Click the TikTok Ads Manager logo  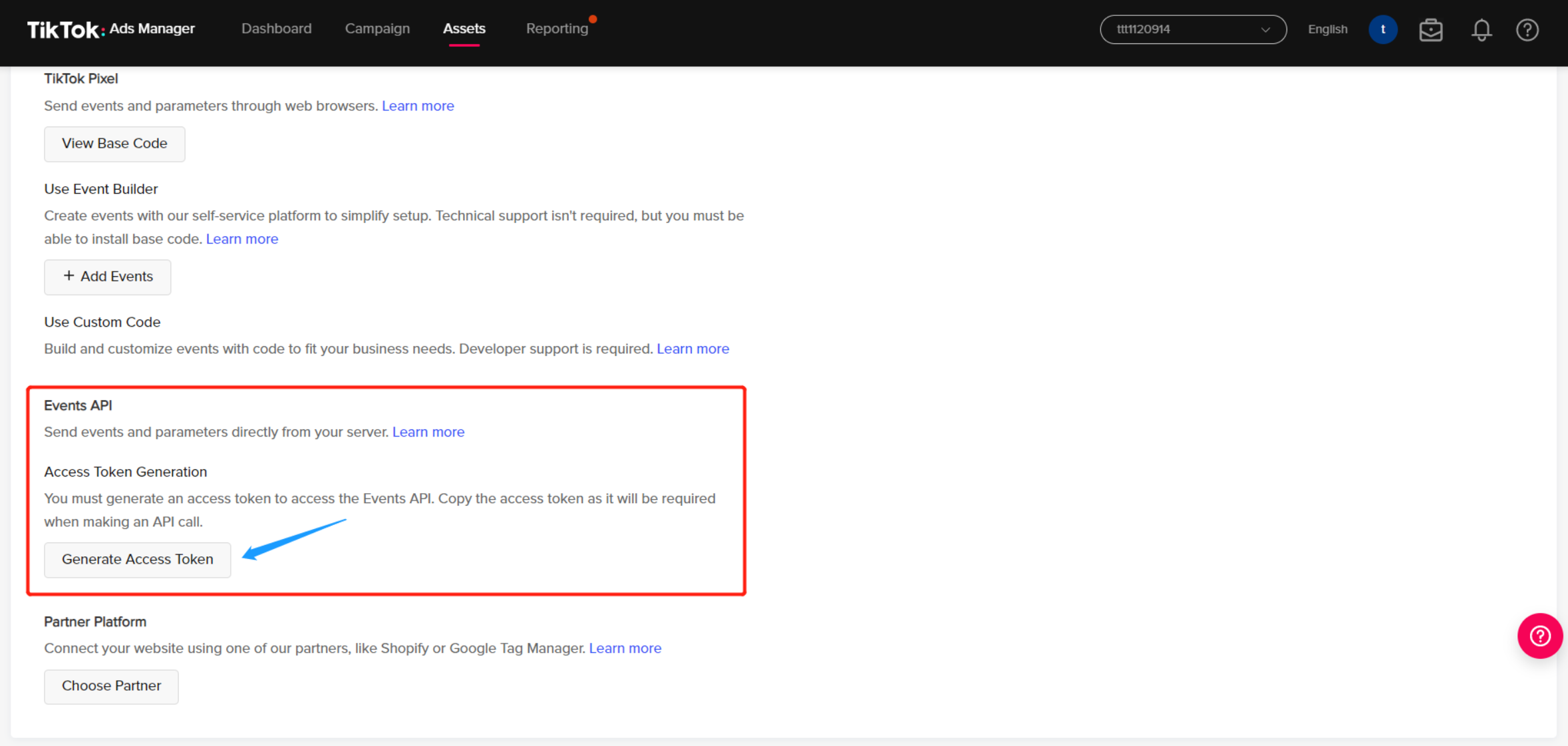[x=110, y=29]
